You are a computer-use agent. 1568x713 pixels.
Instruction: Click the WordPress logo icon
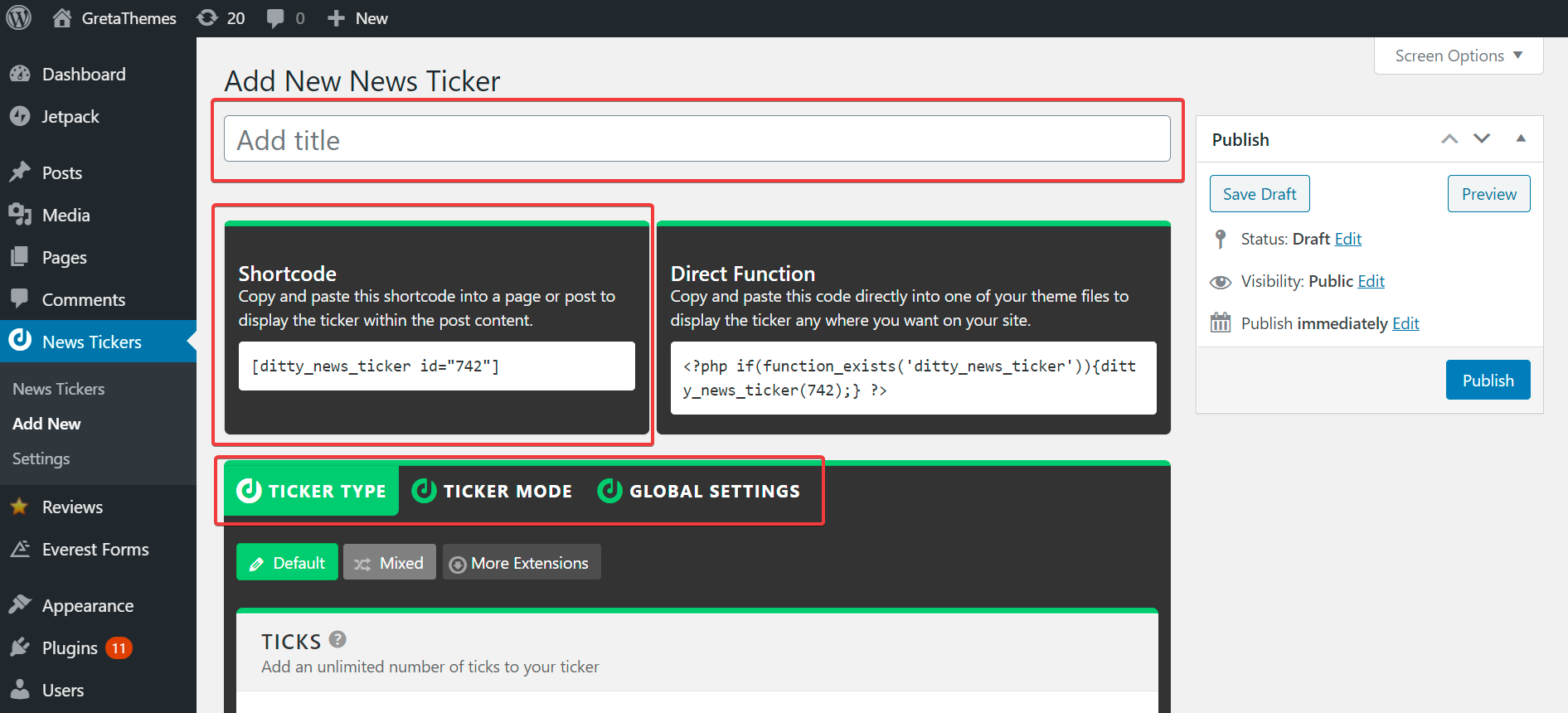coord(18,17)
